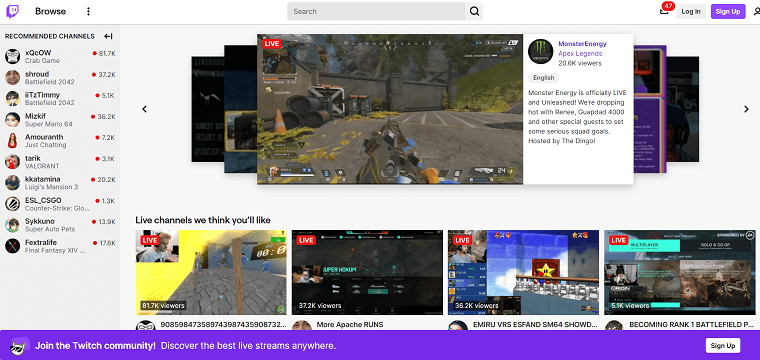Image resolution: width=760 pixels, height=360 pixels.
Task: Open the More Apache RUNS stream title
Action: [349, 324]
